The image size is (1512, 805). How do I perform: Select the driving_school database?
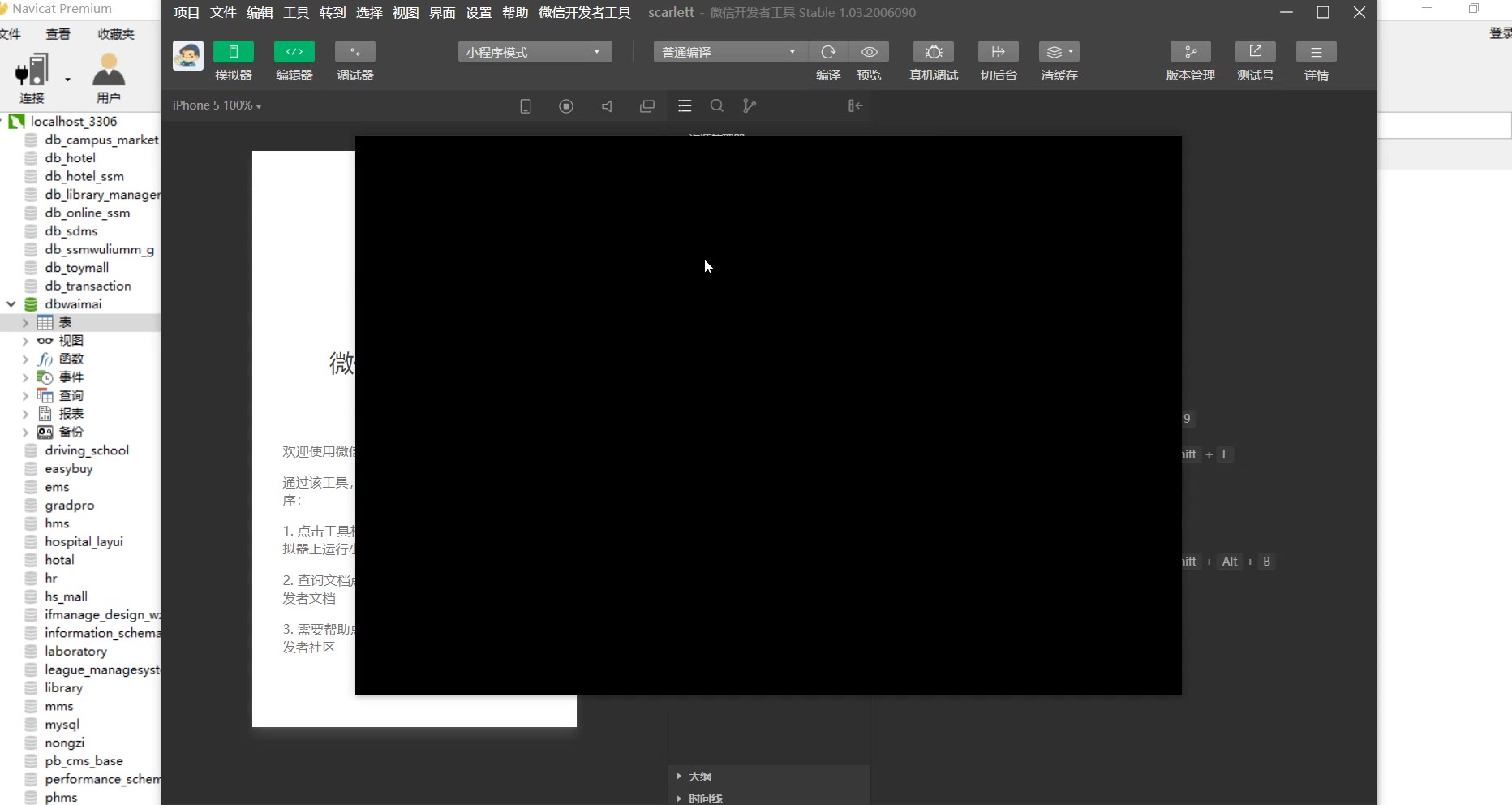tap(87, 450)
